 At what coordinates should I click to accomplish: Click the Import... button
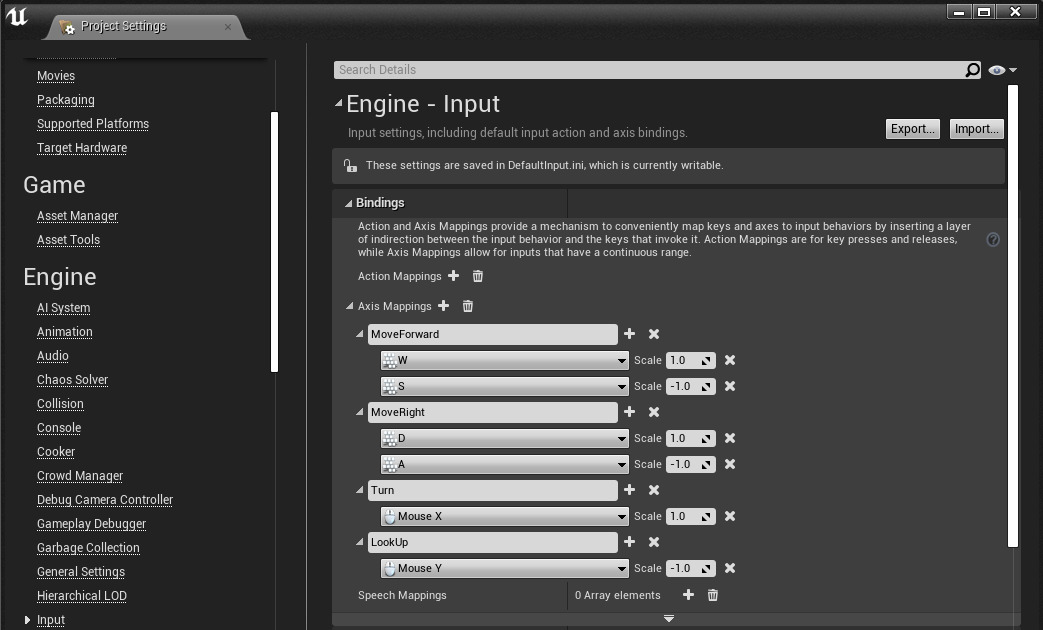[x=976, y=128]
